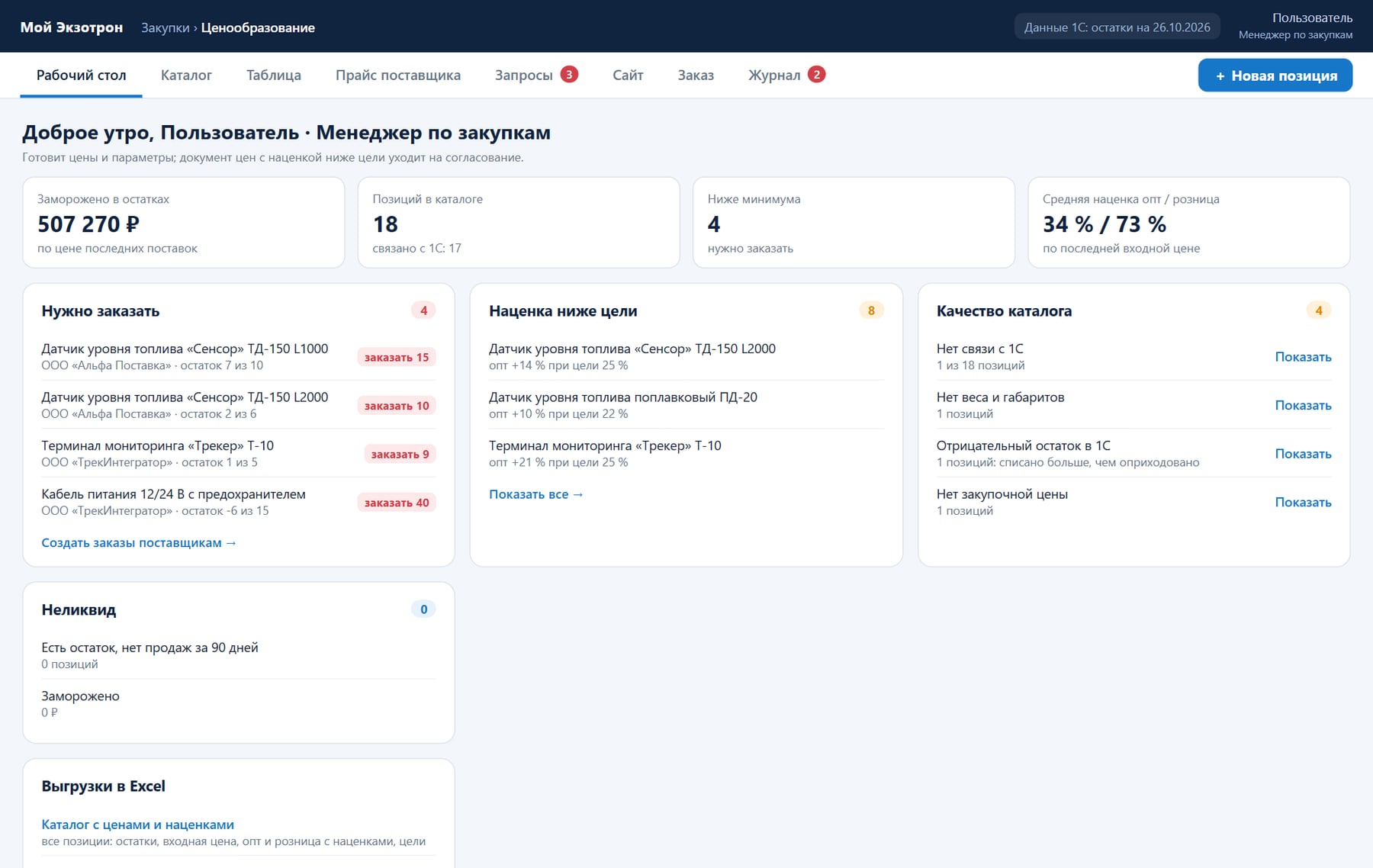Show positions with Нет связи с 1С
Image resolution: width=1373 pixels, height=868 pixels.
(x=1303, y=357)
